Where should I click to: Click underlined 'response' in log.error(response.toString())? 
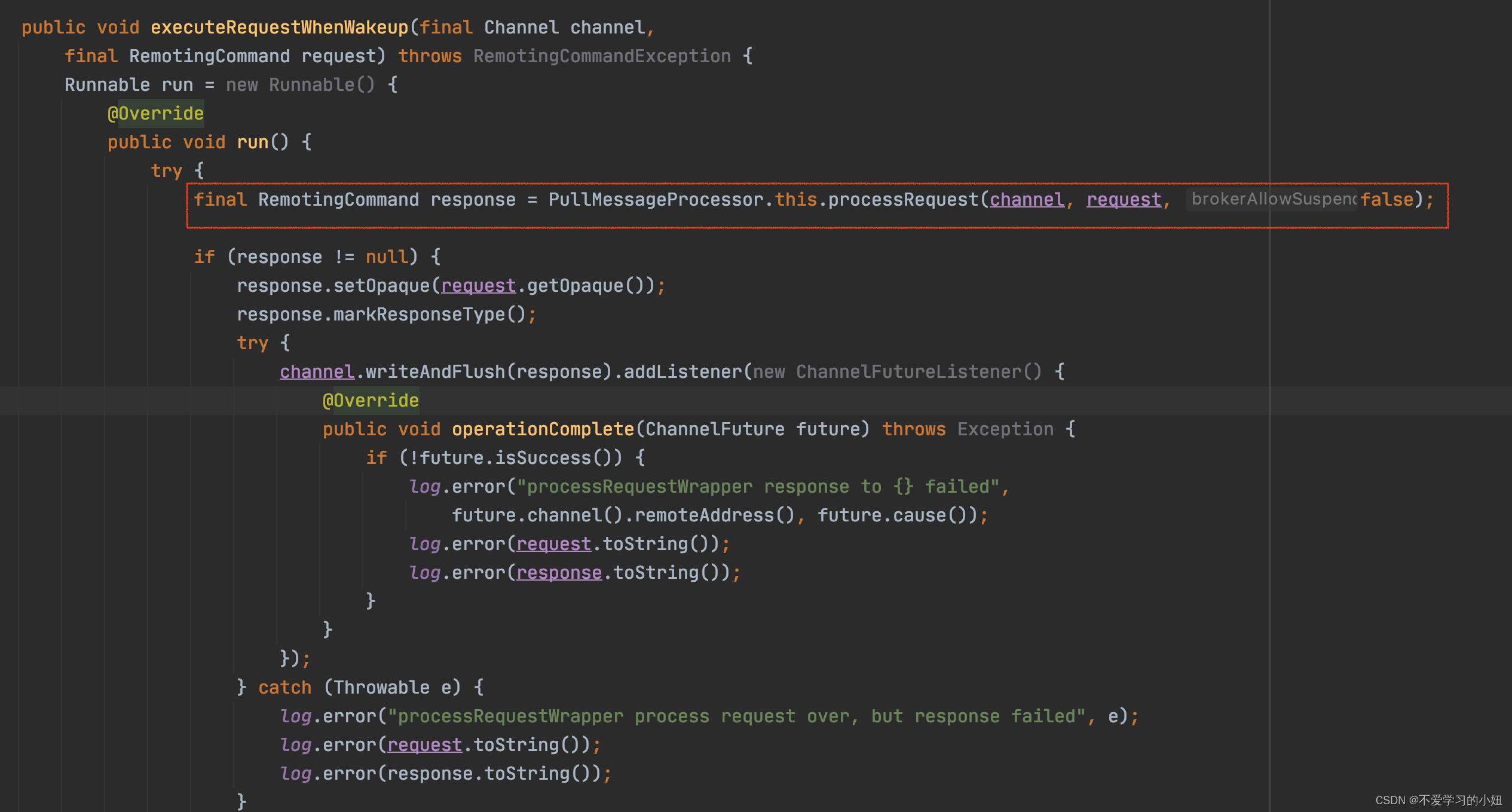tap(559, 573)
